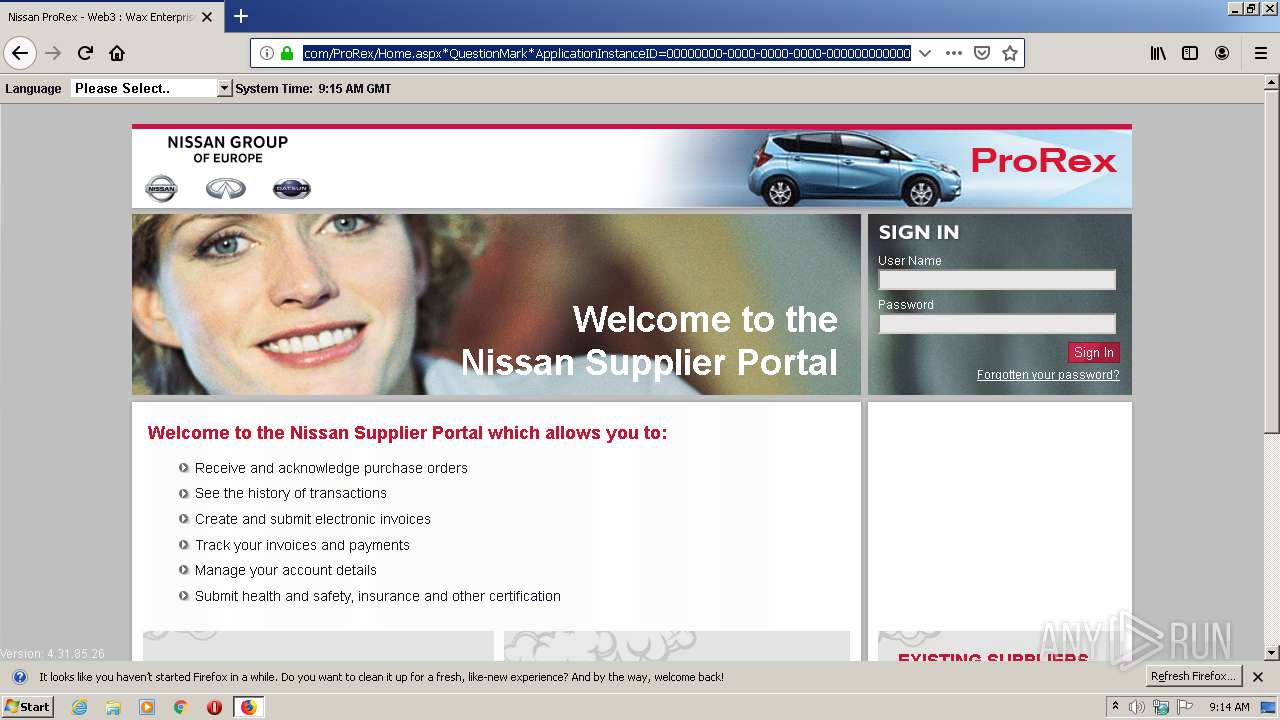This screenshot has width=1280, height=720.
Task: Click the Welcome to Nissan Supplier Portal banner
Action: click(496, 304)
